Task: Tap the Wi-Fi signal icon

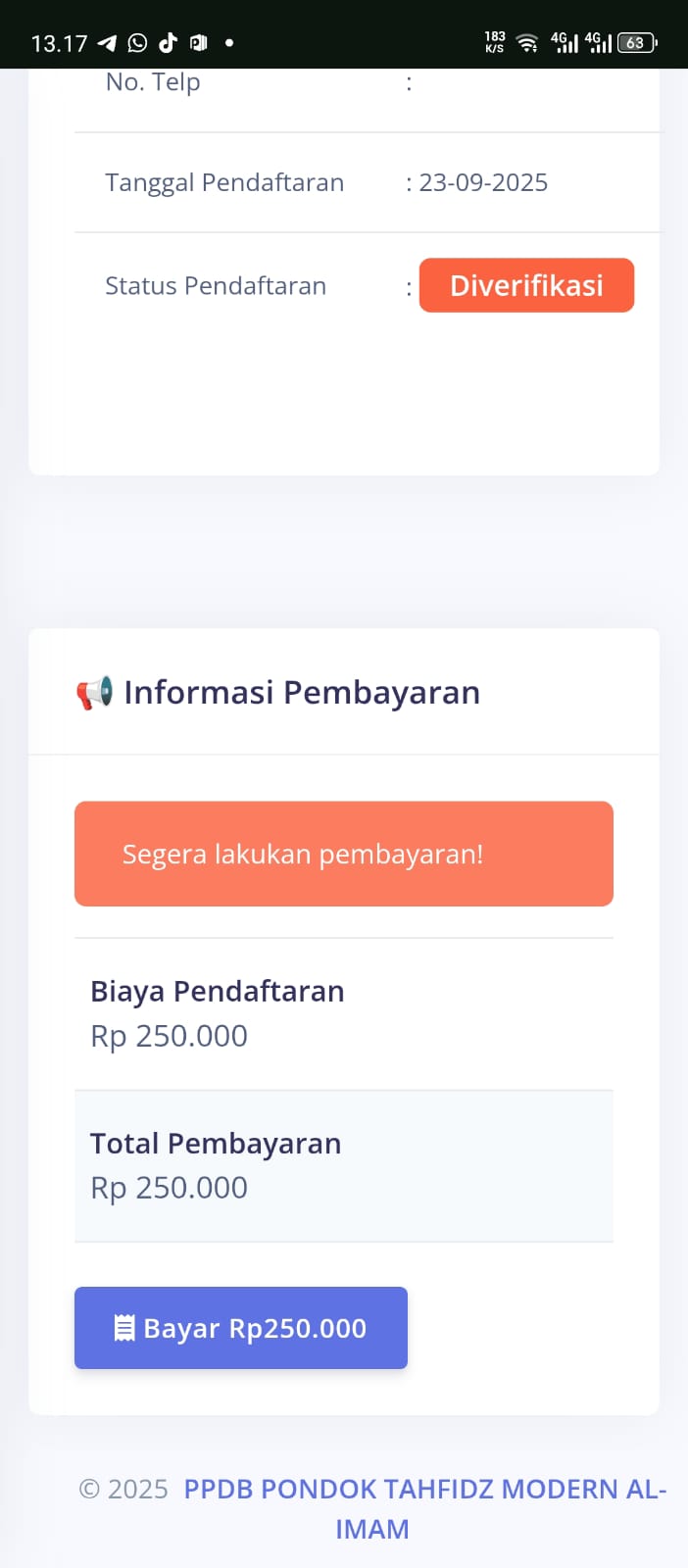Action: tap(527, 42)
